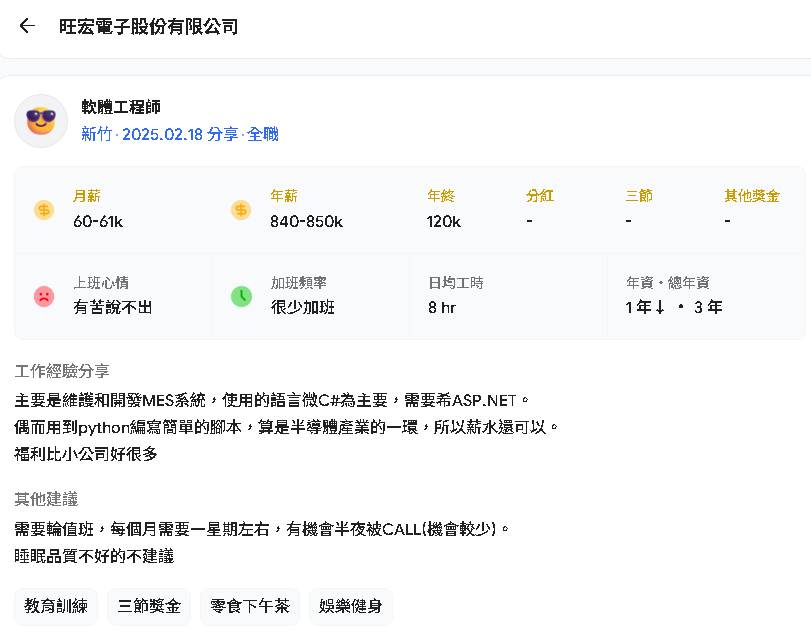Screen dimensions: 811x644
Task: Select the 三節獎金 tag
Action: pos(149,606)
